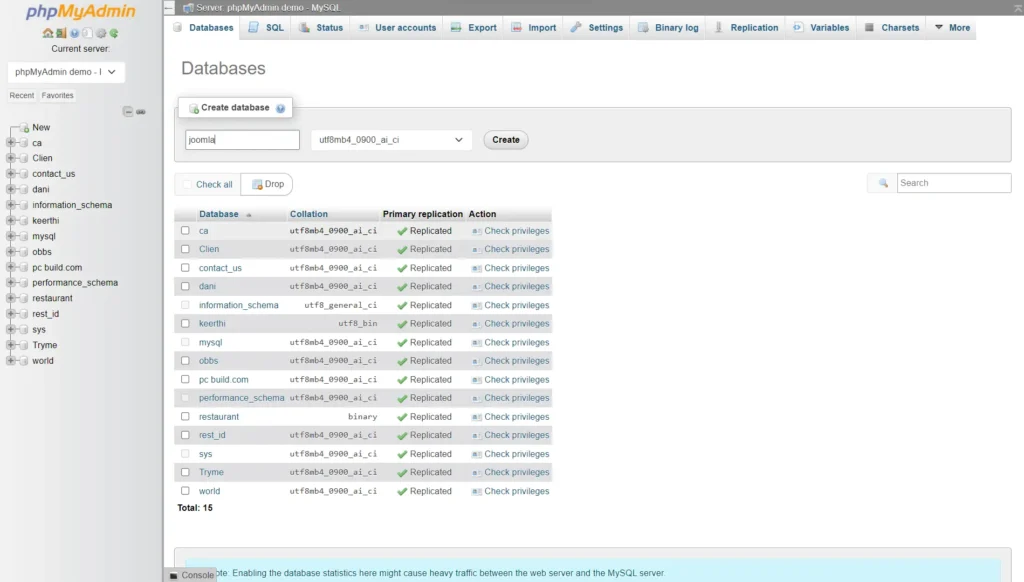Click the Variables tab icon
1024x582 pixels.
point(798,27)
